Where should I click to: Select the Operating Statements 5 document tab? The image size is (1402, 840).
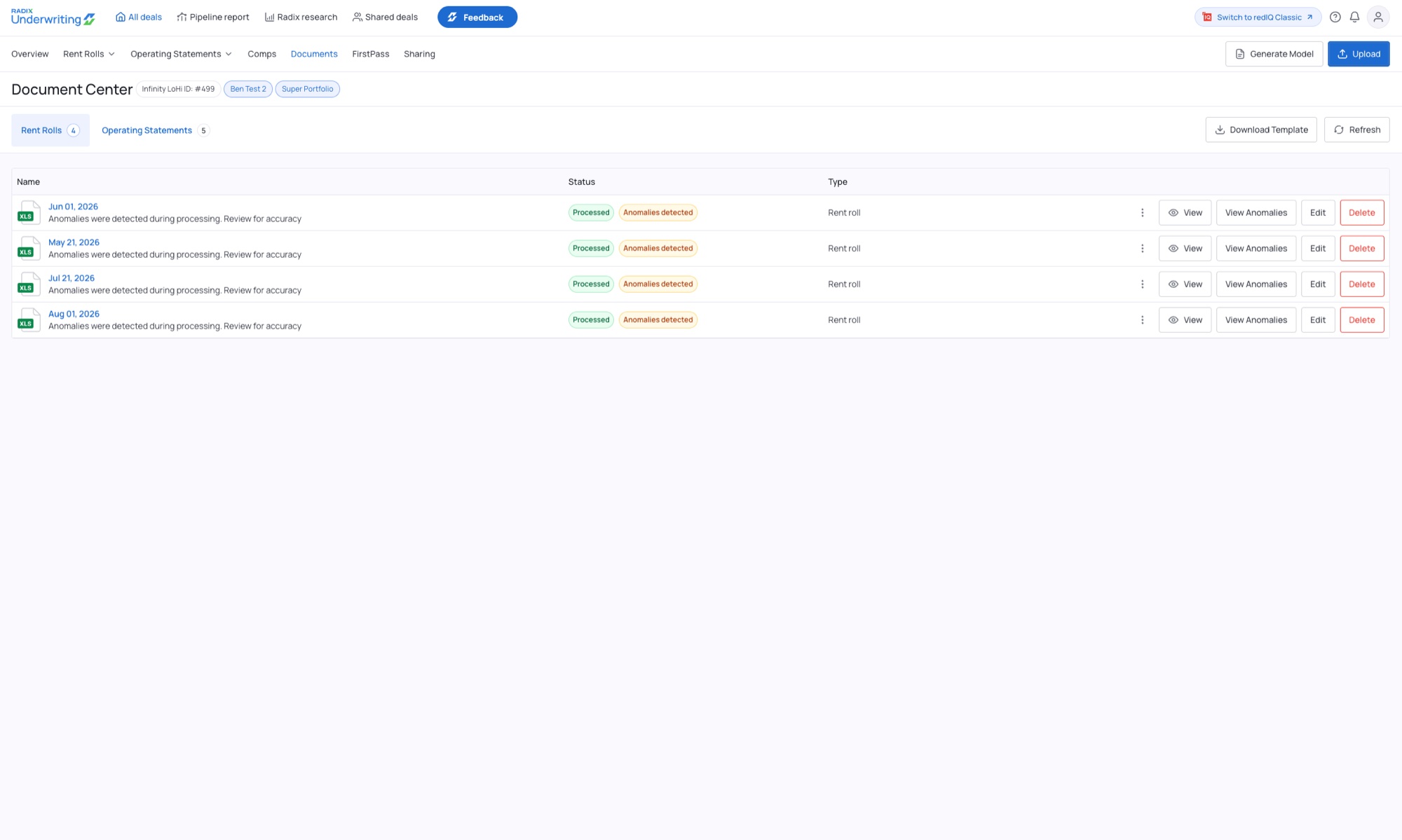[x=156, y=130]
